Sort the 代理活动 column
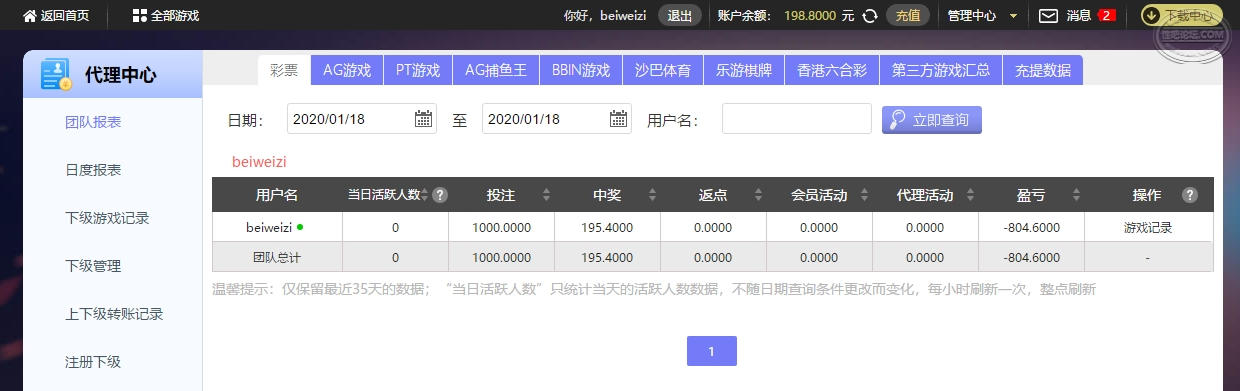This screenshot has width=1240, height=391. [x=970, y=195]
